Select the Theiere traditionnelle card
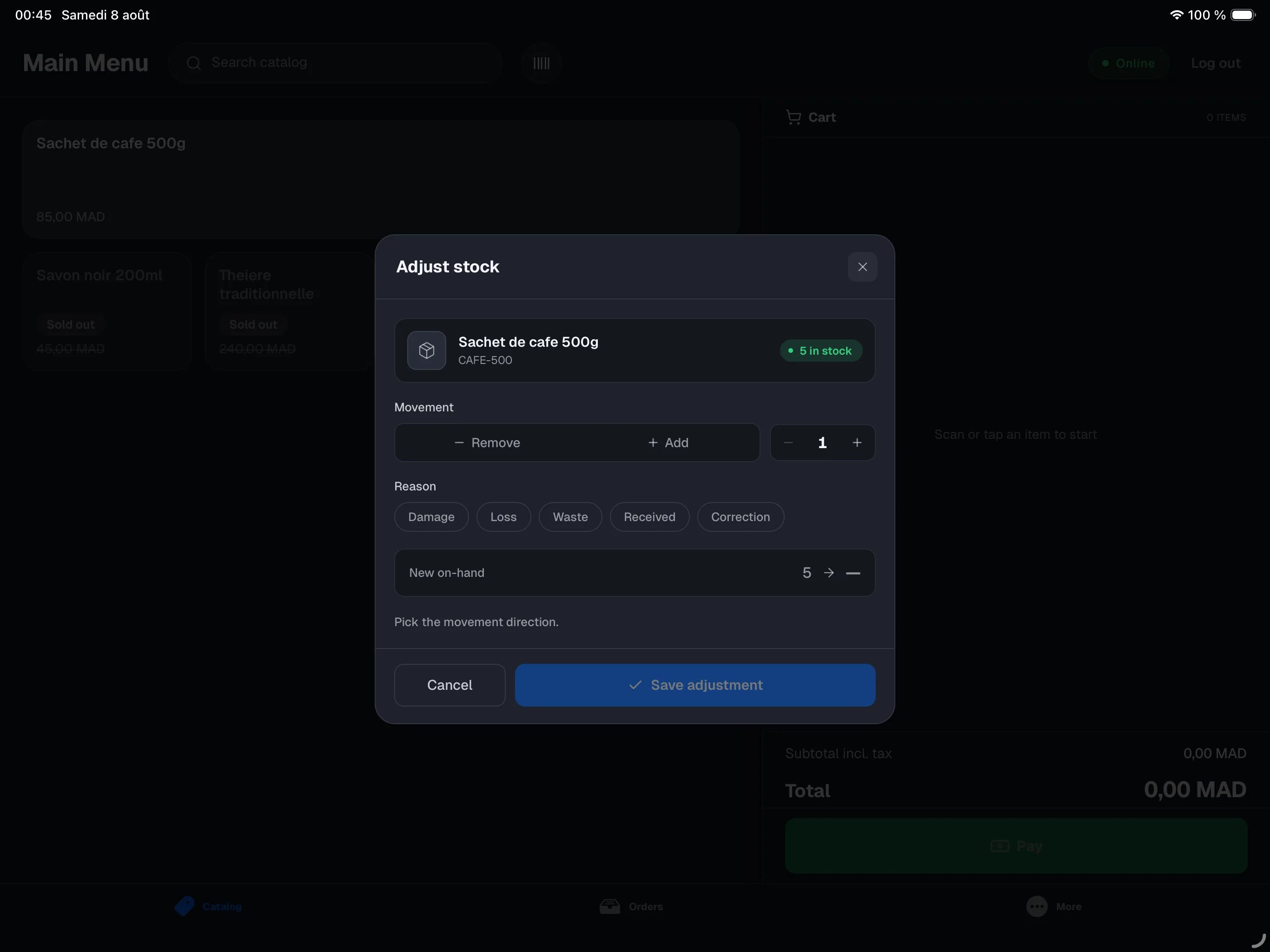Viewport: 1270px width, 952px height. [x=289, y=311]
